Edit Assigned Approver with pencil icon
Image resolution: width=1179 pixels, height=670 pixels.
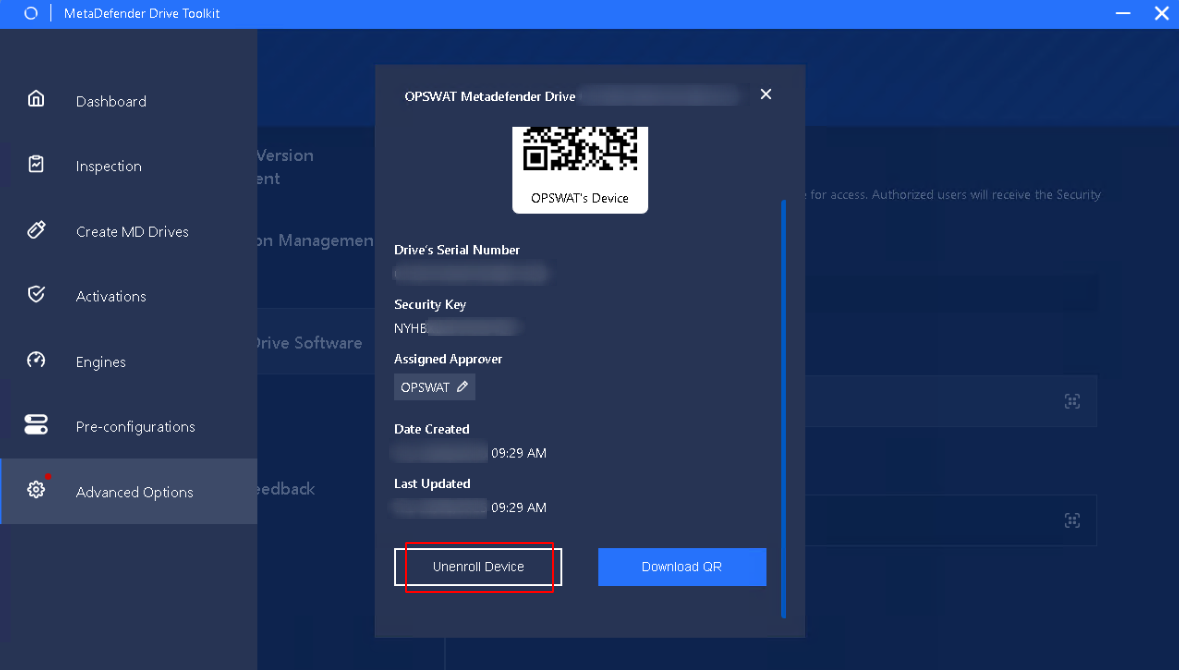click(462, 387)
